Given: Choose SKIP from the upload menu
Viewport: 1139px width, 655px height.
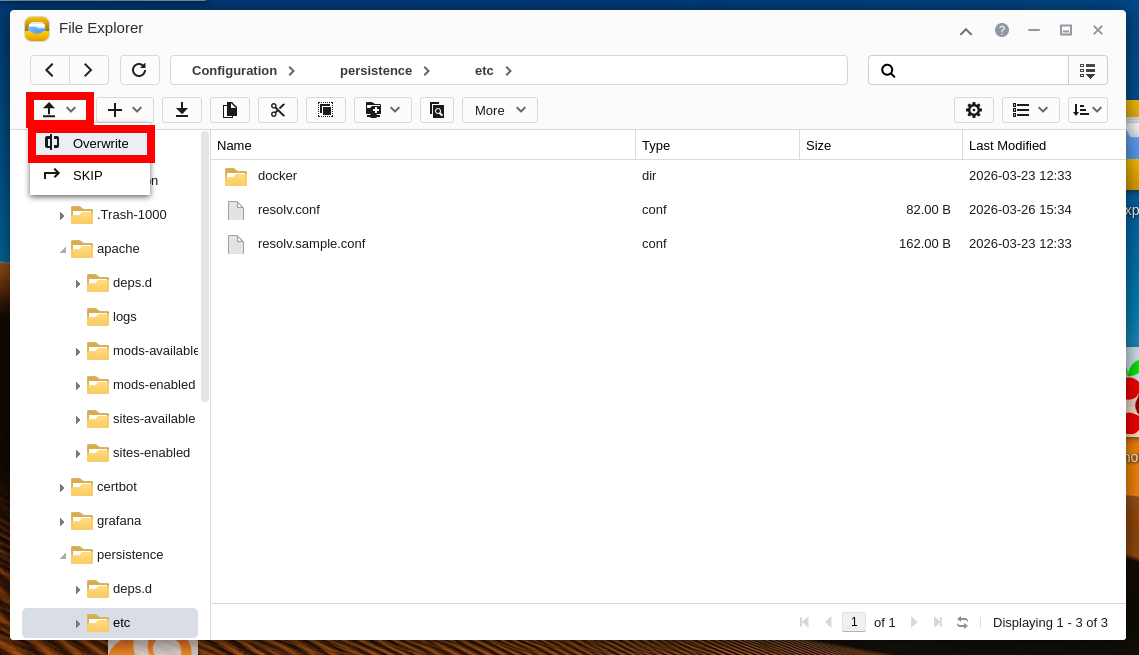Looking at the screenshot, I should pos(88,175).
